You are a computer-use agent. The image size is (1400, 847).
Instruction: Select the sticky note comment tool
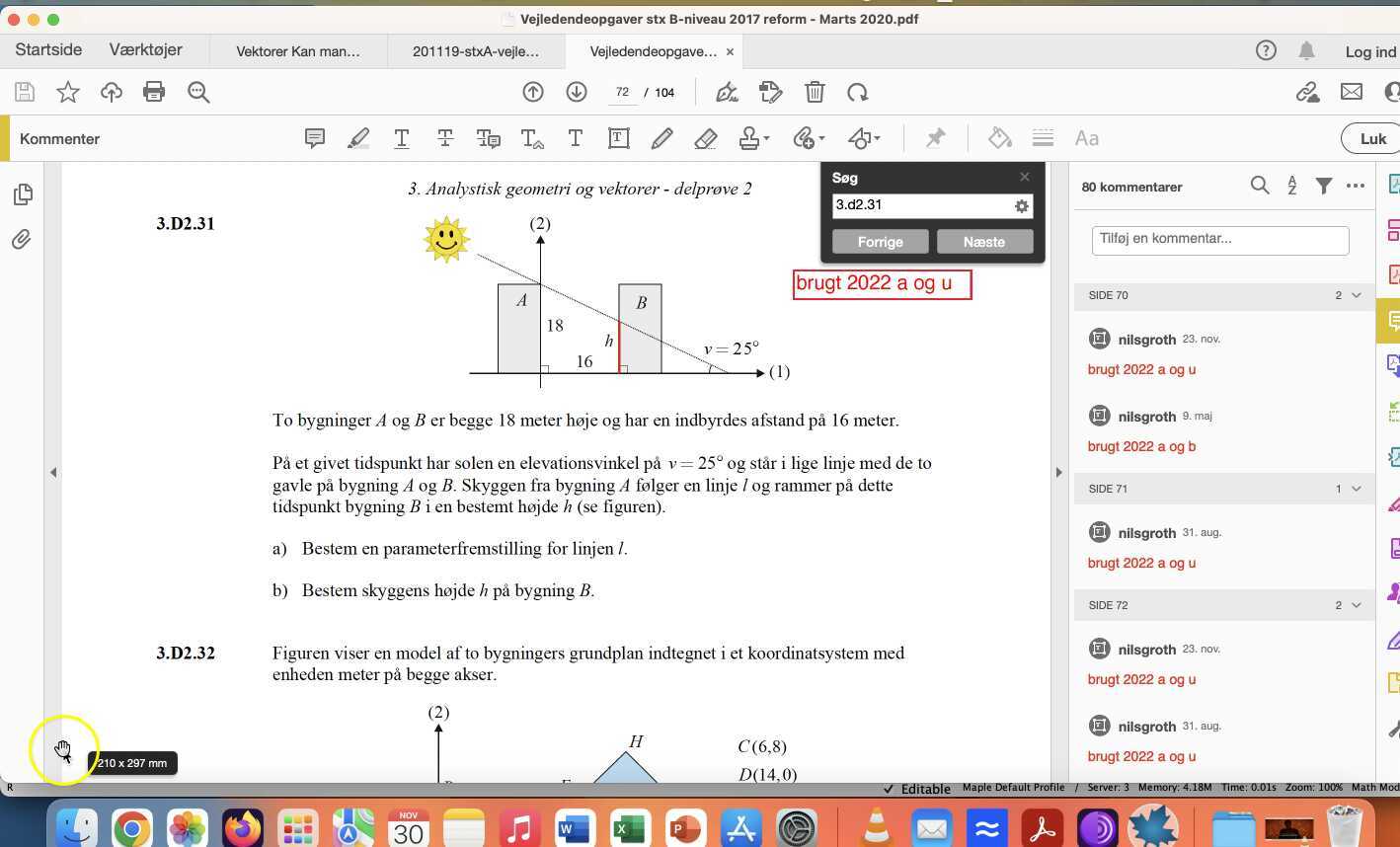pyautogui.click(x=315, y=139)
